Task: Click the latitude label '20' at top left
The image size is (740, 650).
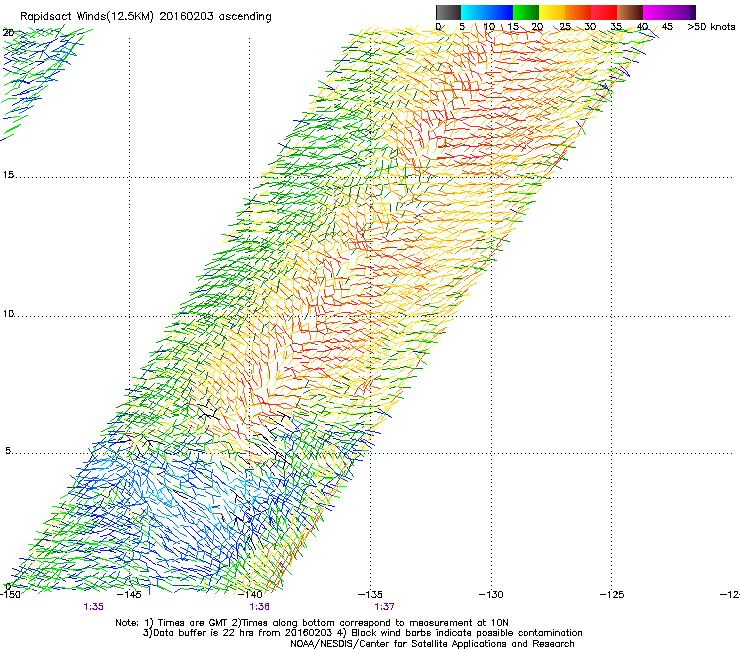Action: click(8, 33)
